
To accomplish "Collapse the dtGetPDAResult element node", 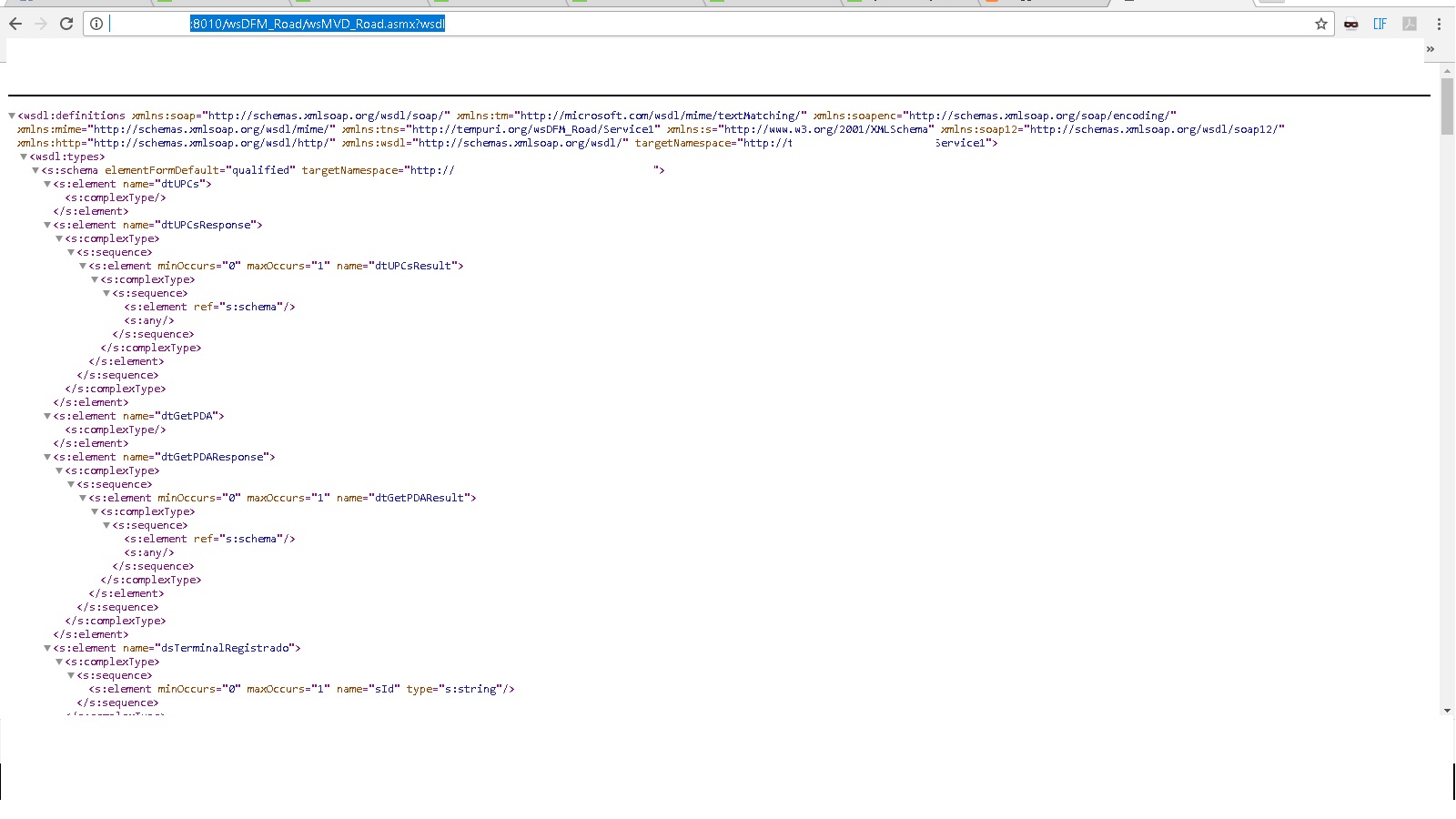I will pyautogui.click(x=83, y=498).
